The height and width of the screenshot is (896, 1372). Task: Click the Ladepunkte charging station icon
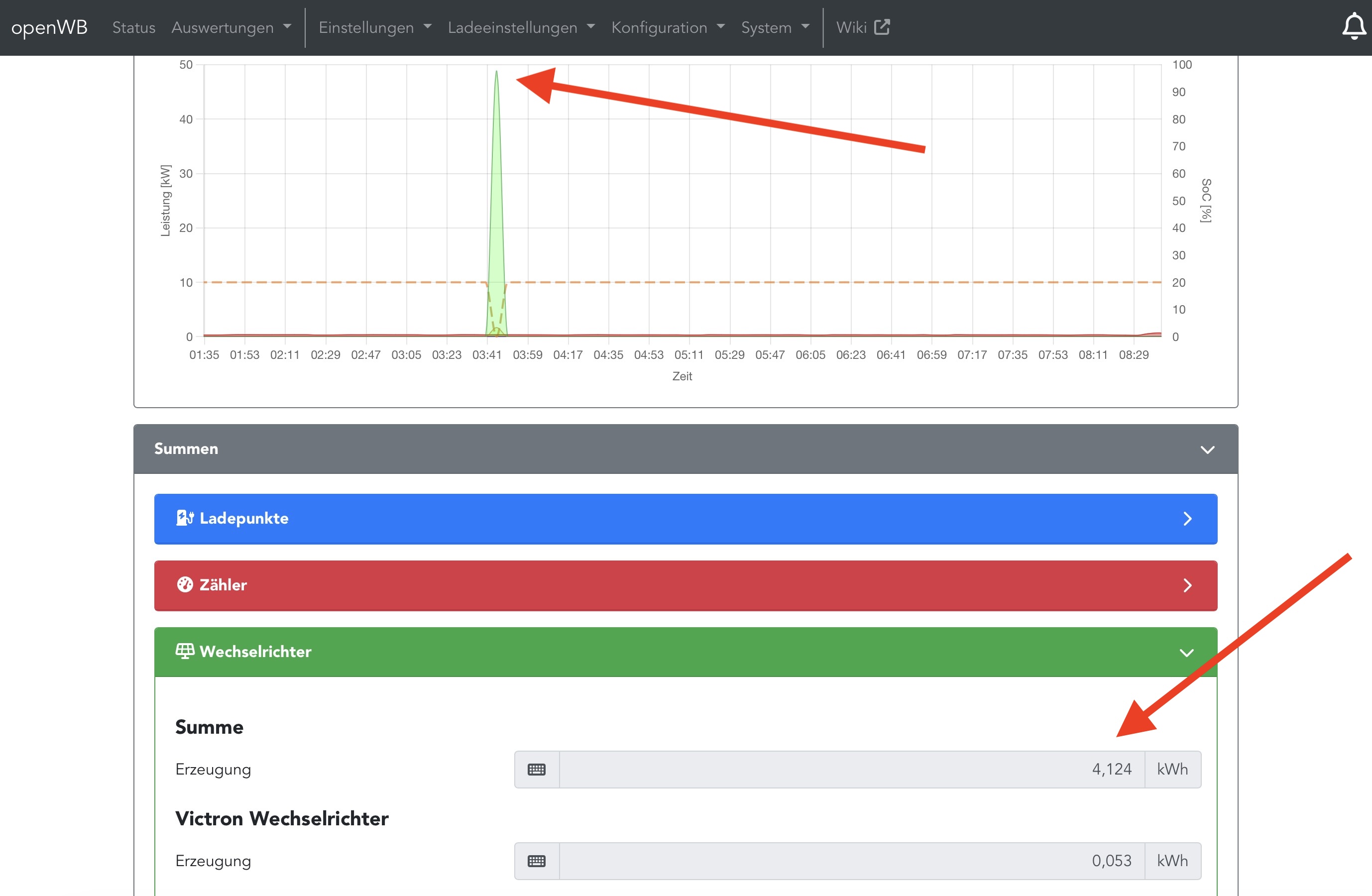[x=185, y=518]
